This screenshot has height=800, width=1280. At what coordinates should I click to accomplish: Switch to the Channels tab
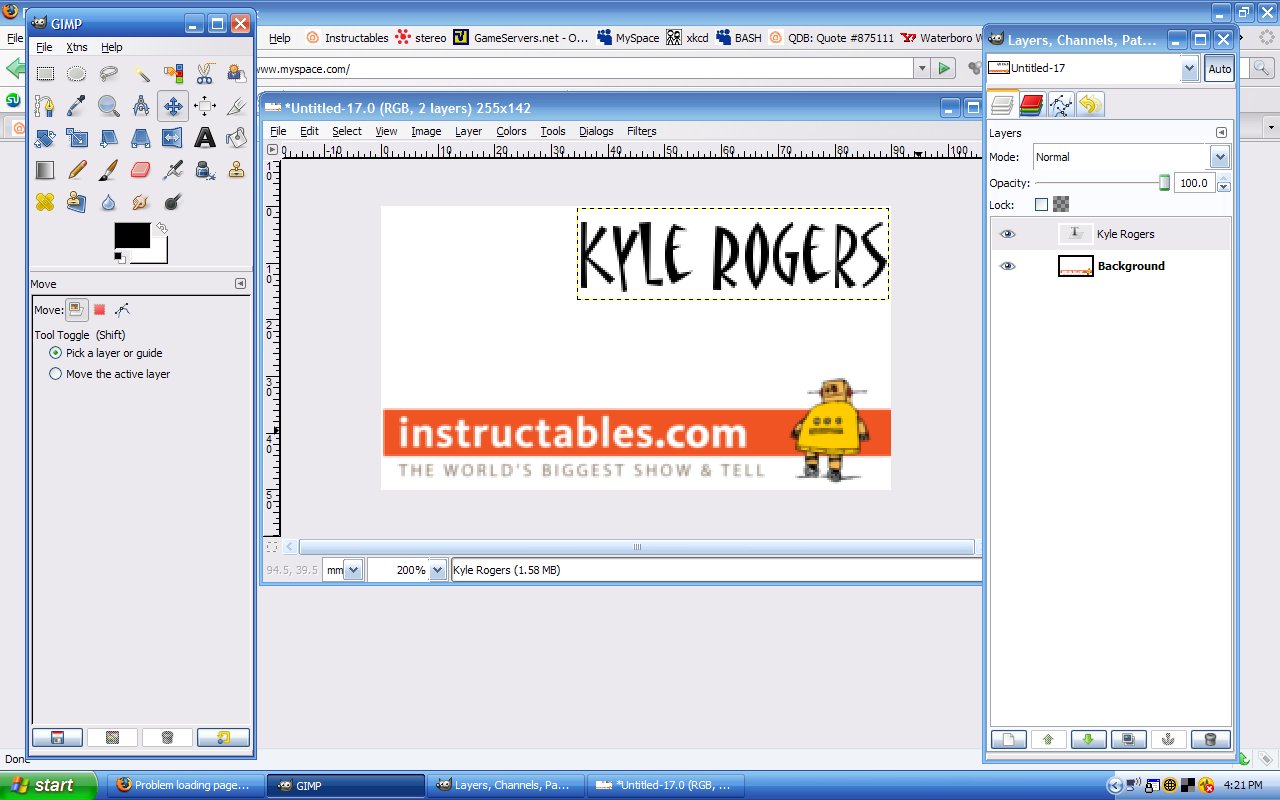pyautogui.click(x=1032, y=104)
